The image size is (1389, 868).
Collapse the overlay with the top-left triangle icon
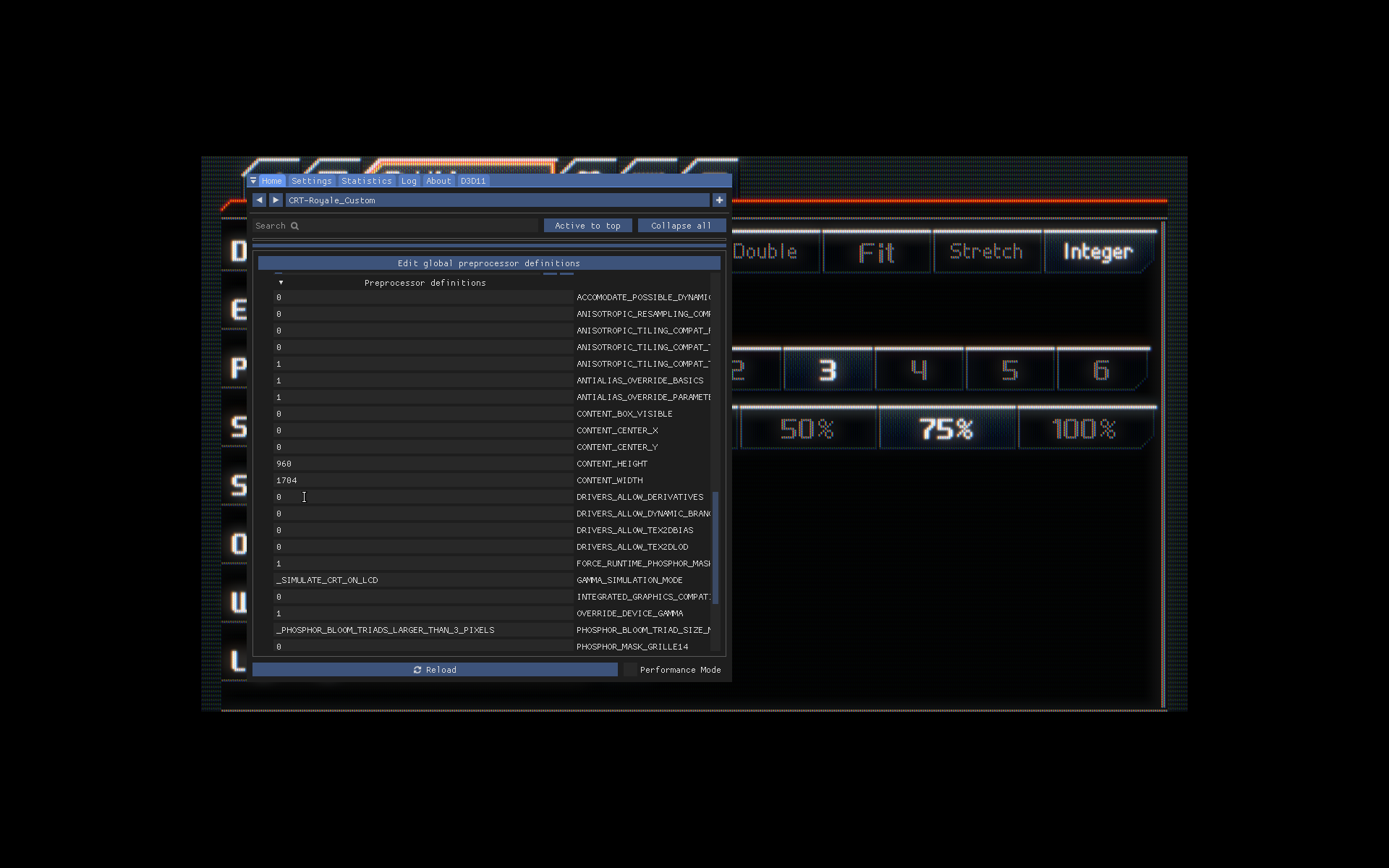pos(253,181)
